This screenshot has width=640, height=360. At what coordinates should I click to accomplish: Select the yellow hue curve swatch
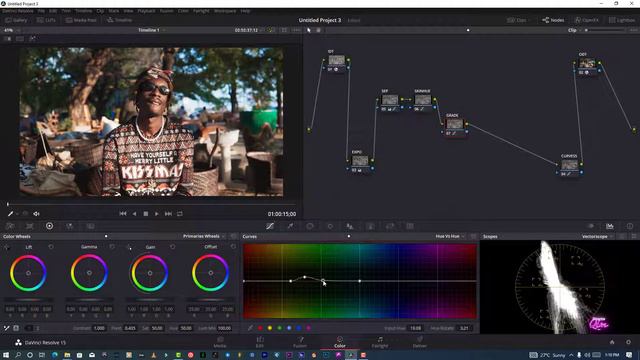[x=270, y=328]
